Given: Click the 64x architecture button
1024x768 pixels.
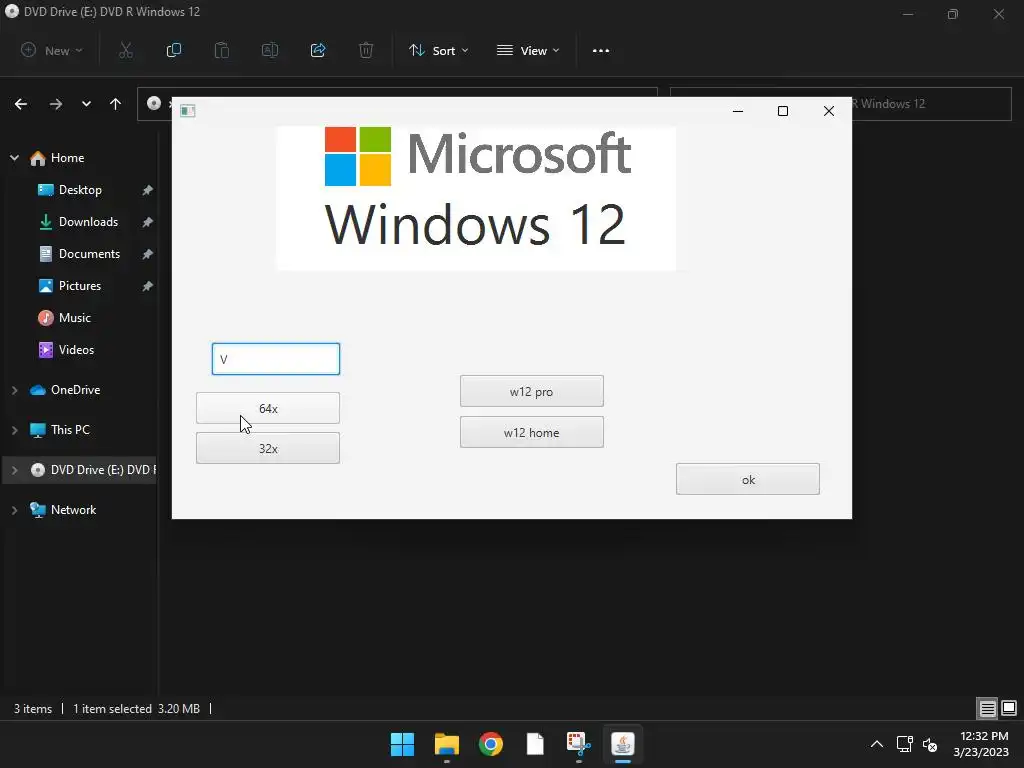Looking at the screenshot, I should point(268,408).
